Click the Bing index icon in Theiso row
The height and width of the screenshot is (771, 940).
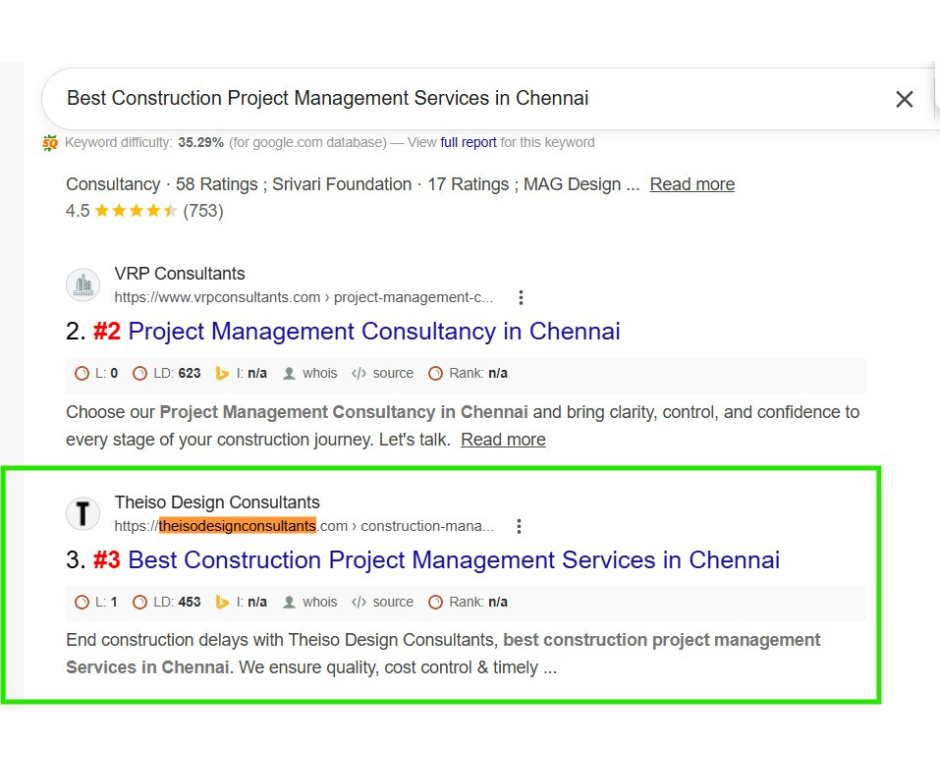click(222, 602)
